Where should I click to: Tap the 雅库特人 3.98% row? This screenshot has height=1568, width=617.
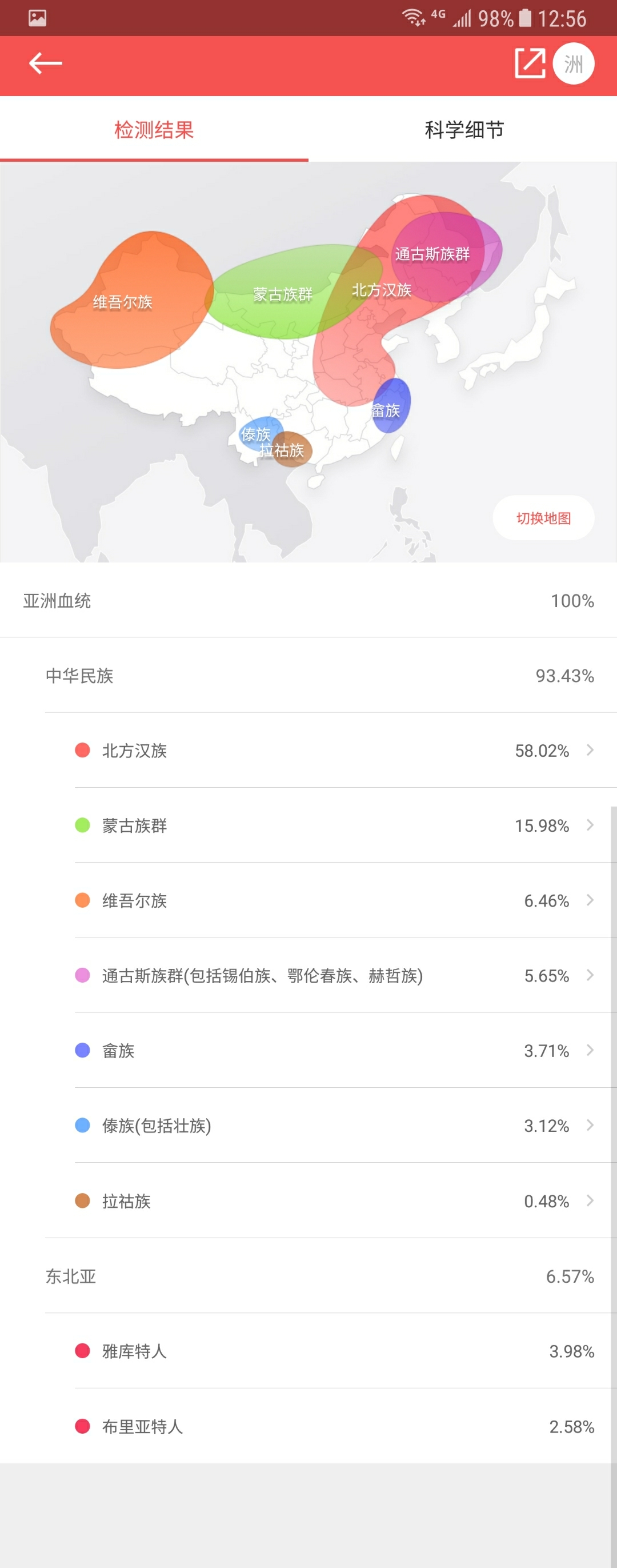pos(334,1351)
